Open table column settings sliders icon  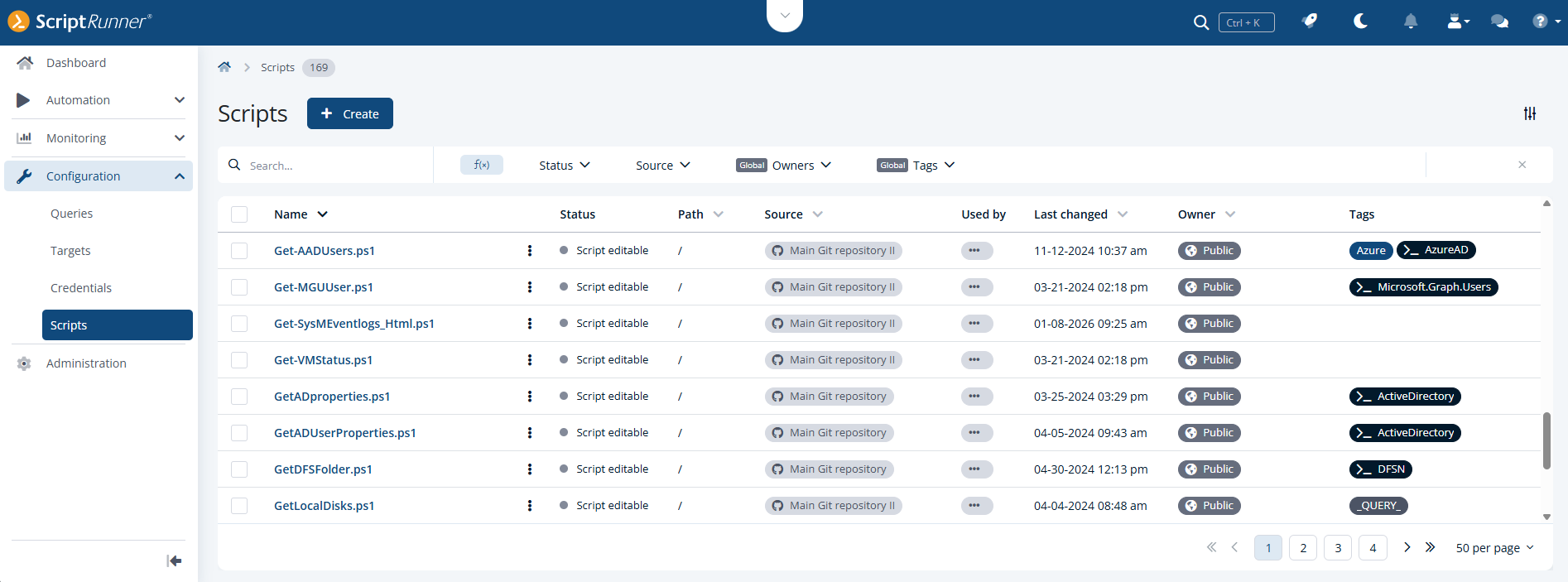(1530, 113)
